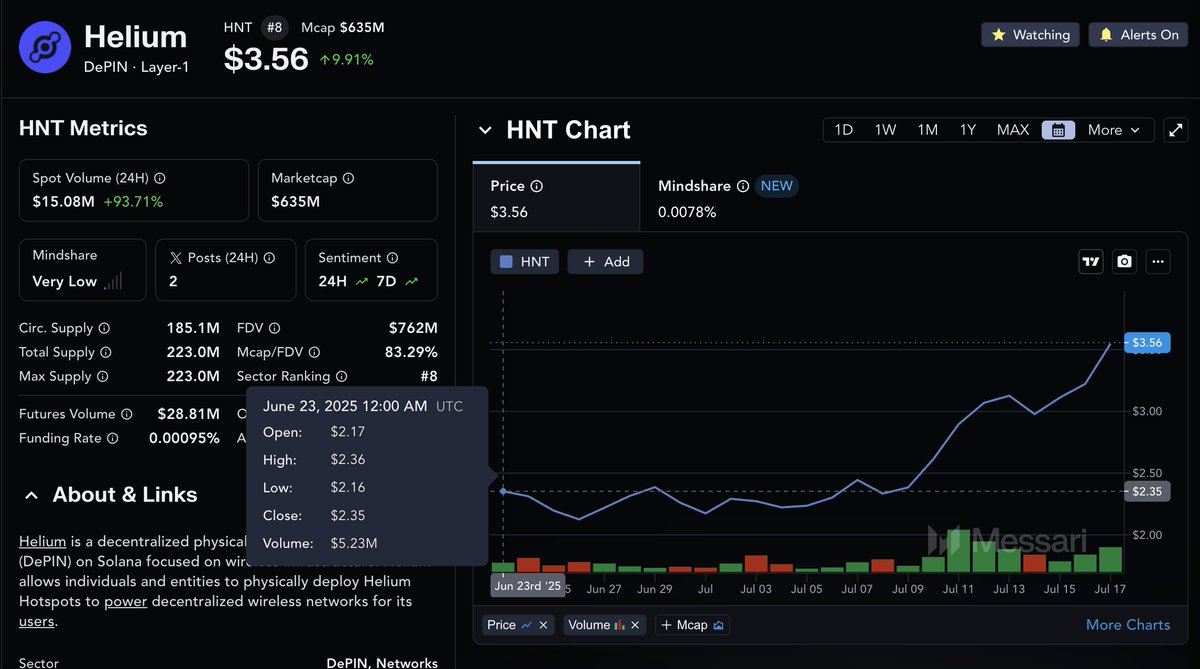Click the 83.29% Mcap/FDV value
The height and width of the screenshot is (669, 1200).
(411, 352)
